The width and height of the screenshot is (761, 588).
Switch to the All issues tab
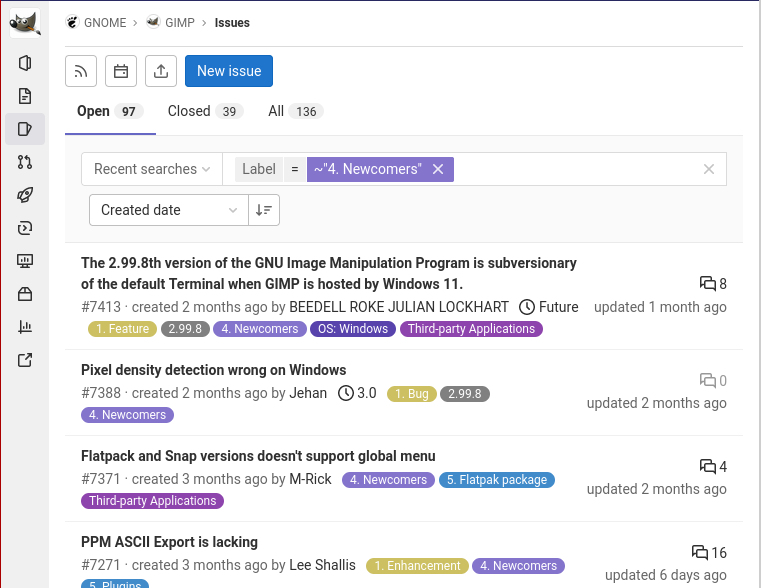pos(296,112)
